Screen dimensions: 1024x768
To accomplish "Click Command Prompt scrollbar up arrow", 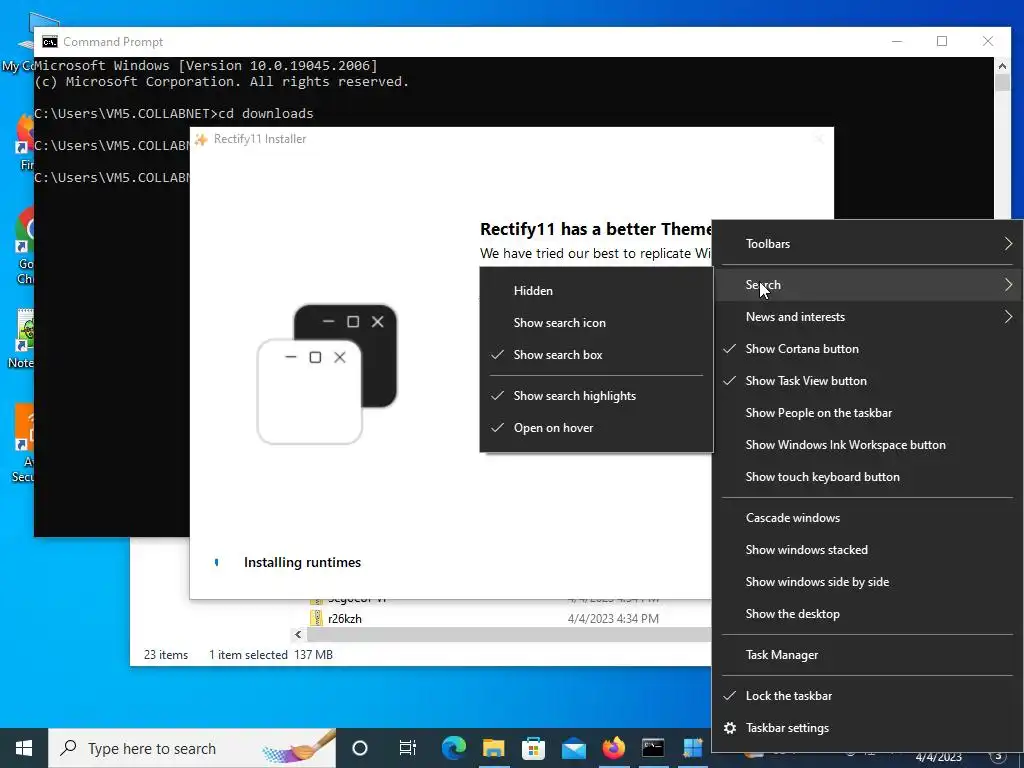I will pyautogui.click(x=1002, y=65).
